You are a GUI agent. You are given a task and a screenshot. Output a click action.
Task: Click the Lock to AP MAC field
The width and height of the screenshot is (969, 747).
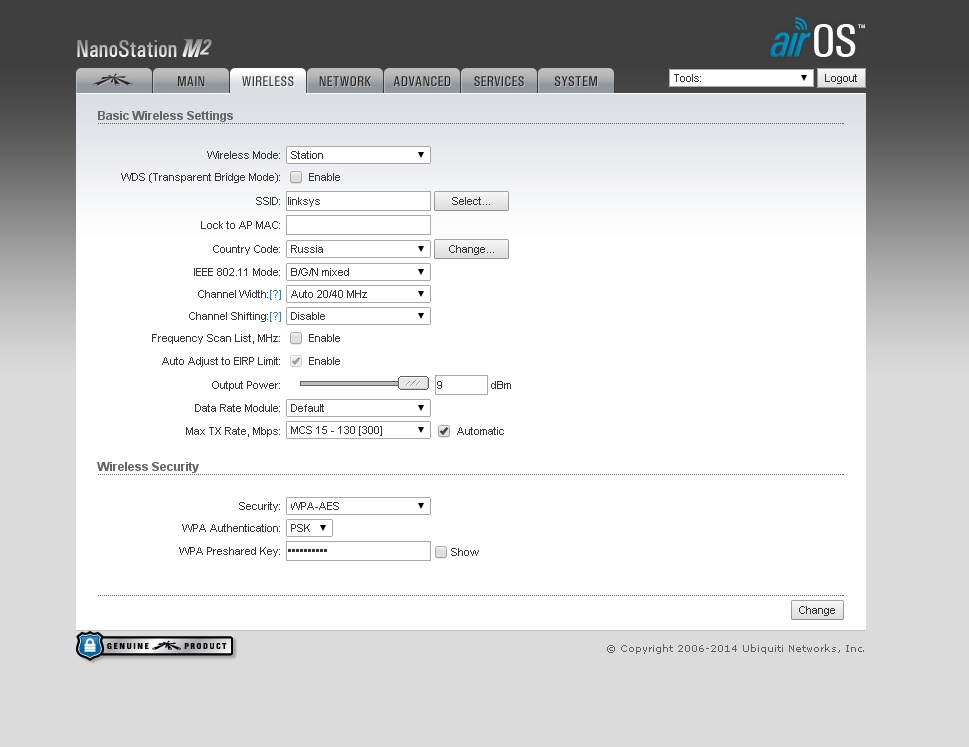tap(358, 225)
